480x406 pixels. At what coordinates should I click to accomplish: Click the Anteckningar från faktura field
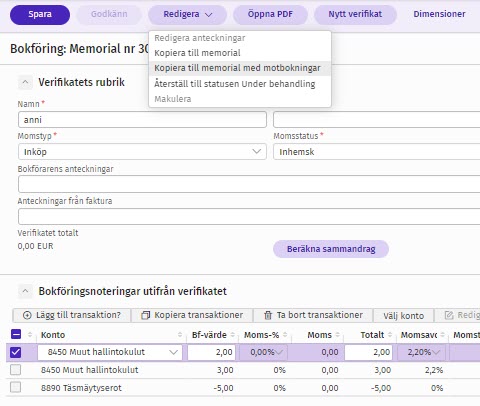click(249, 216)
